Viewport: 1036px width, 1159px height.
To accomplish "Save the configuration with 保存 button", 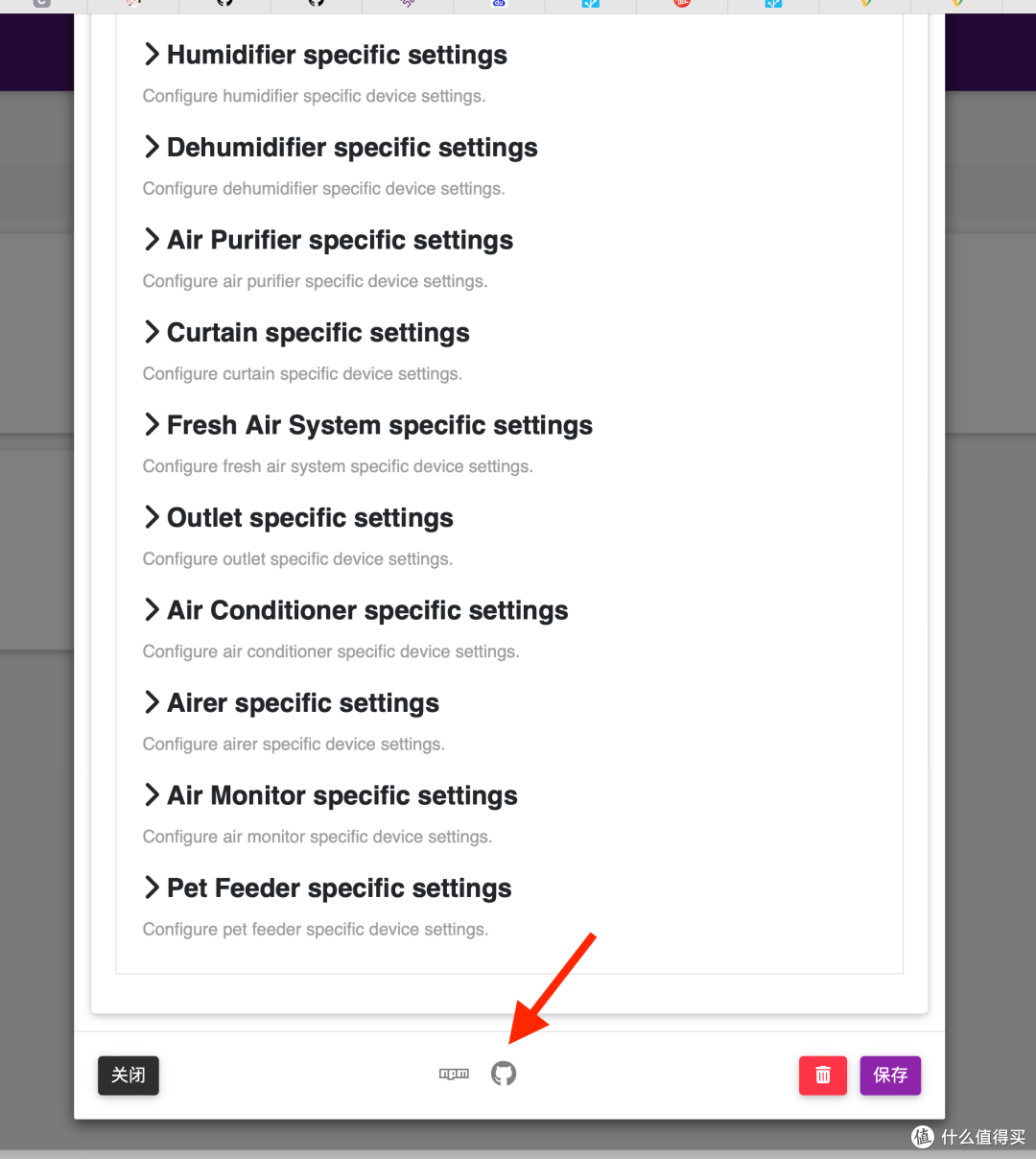I will click(890, 1076).
